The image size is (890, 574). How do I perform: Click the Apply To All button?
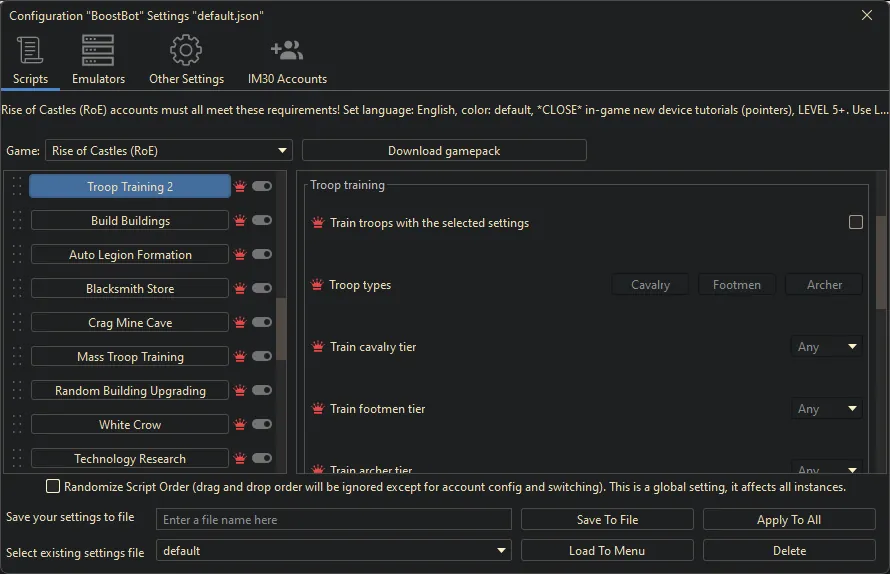tap(789, 519)
